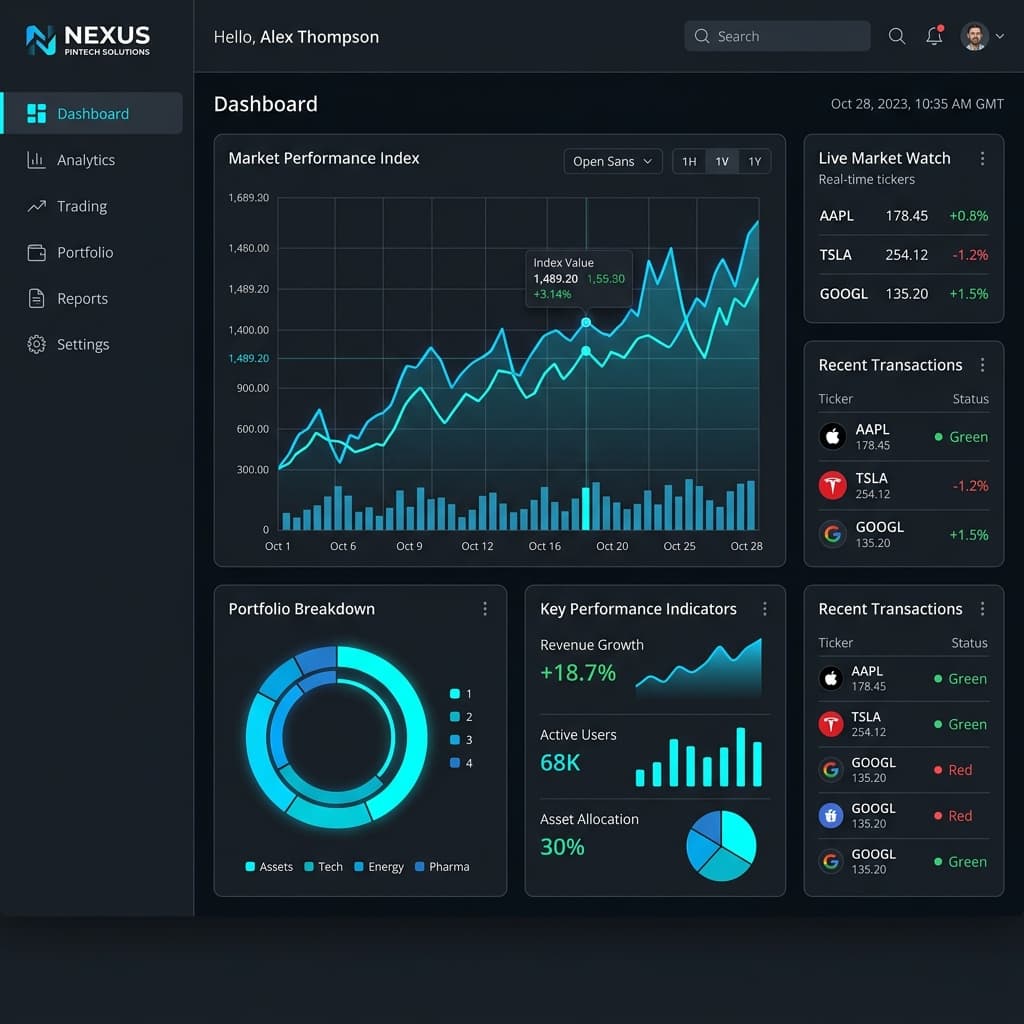Viewport: 1024px width, 1024px height.
Task: Click the AAPL row in Live Market Watch
Action: [904, 216]
